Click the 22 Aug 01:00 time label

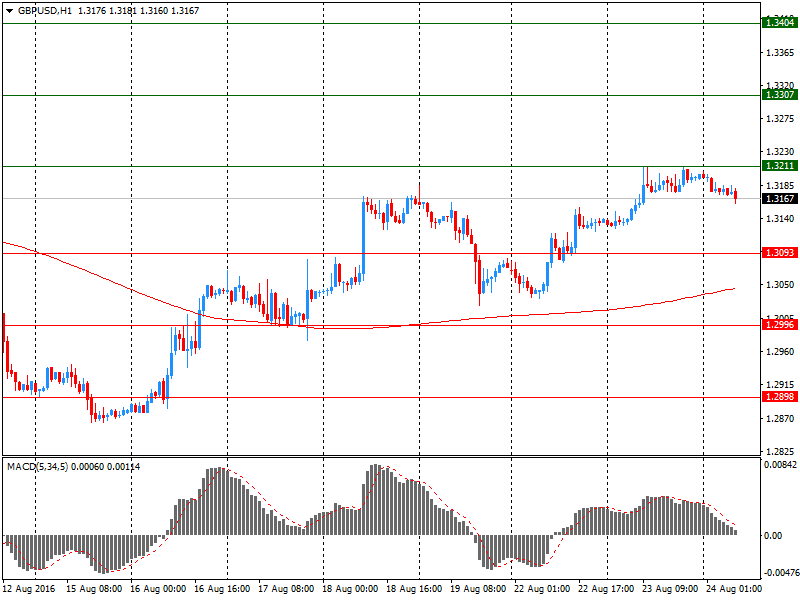tap(542, 589)
